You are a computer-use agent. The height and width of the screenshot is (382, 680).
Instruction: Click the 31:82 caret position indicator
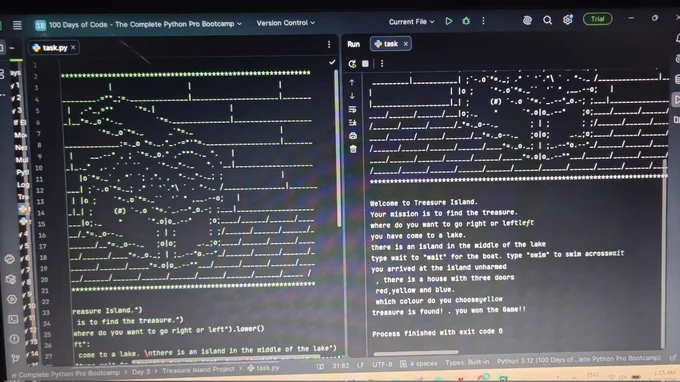[340, 366]
